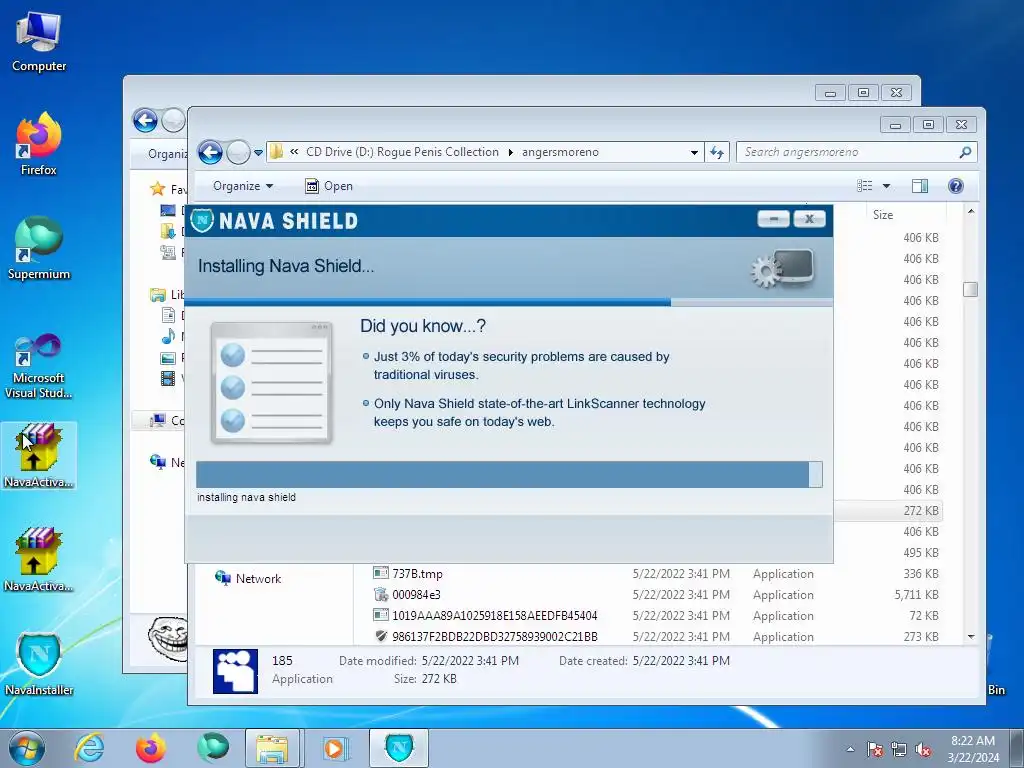Open Internet Explorer from the taskbar
This screenshot has width=1024, height=768.
tap(89, 748)
